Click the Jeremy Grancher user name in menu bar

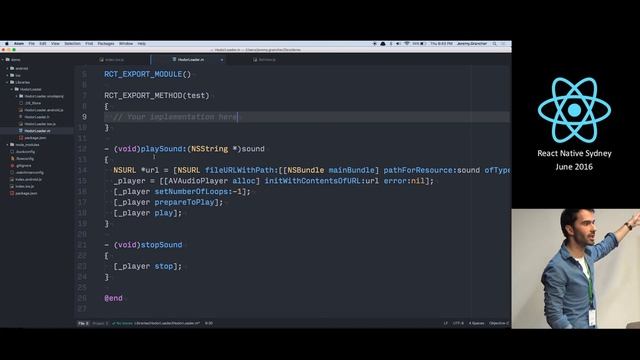coord(472,44)
